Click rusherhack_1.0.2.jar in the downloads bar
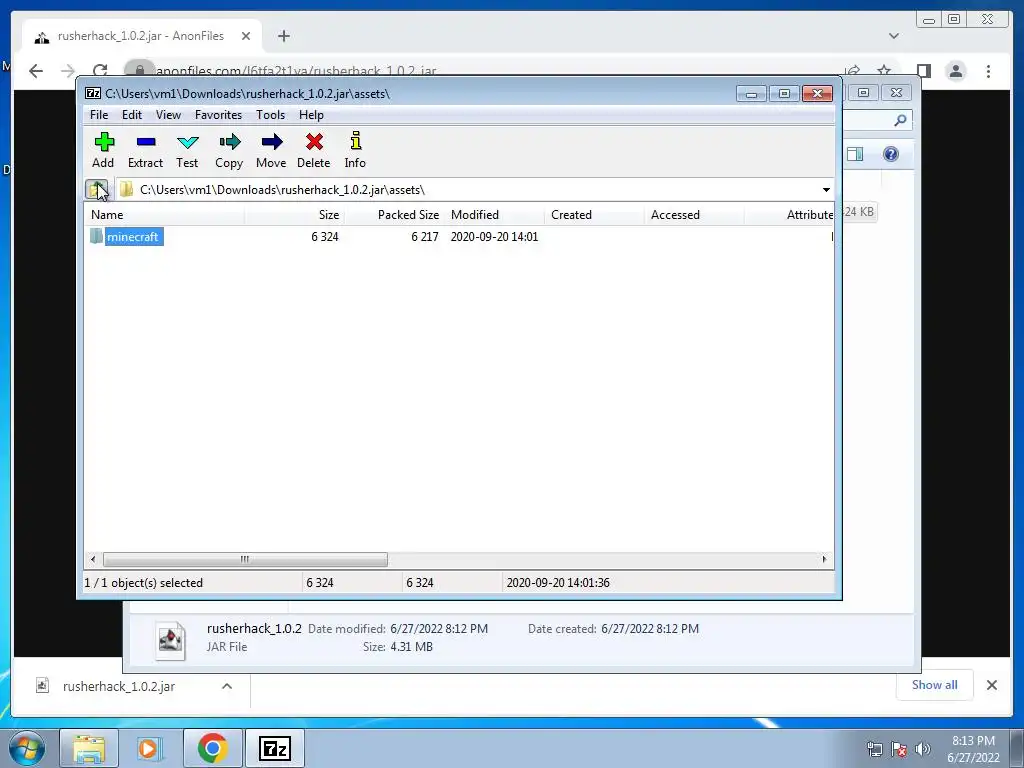 [x=119, y=686]
